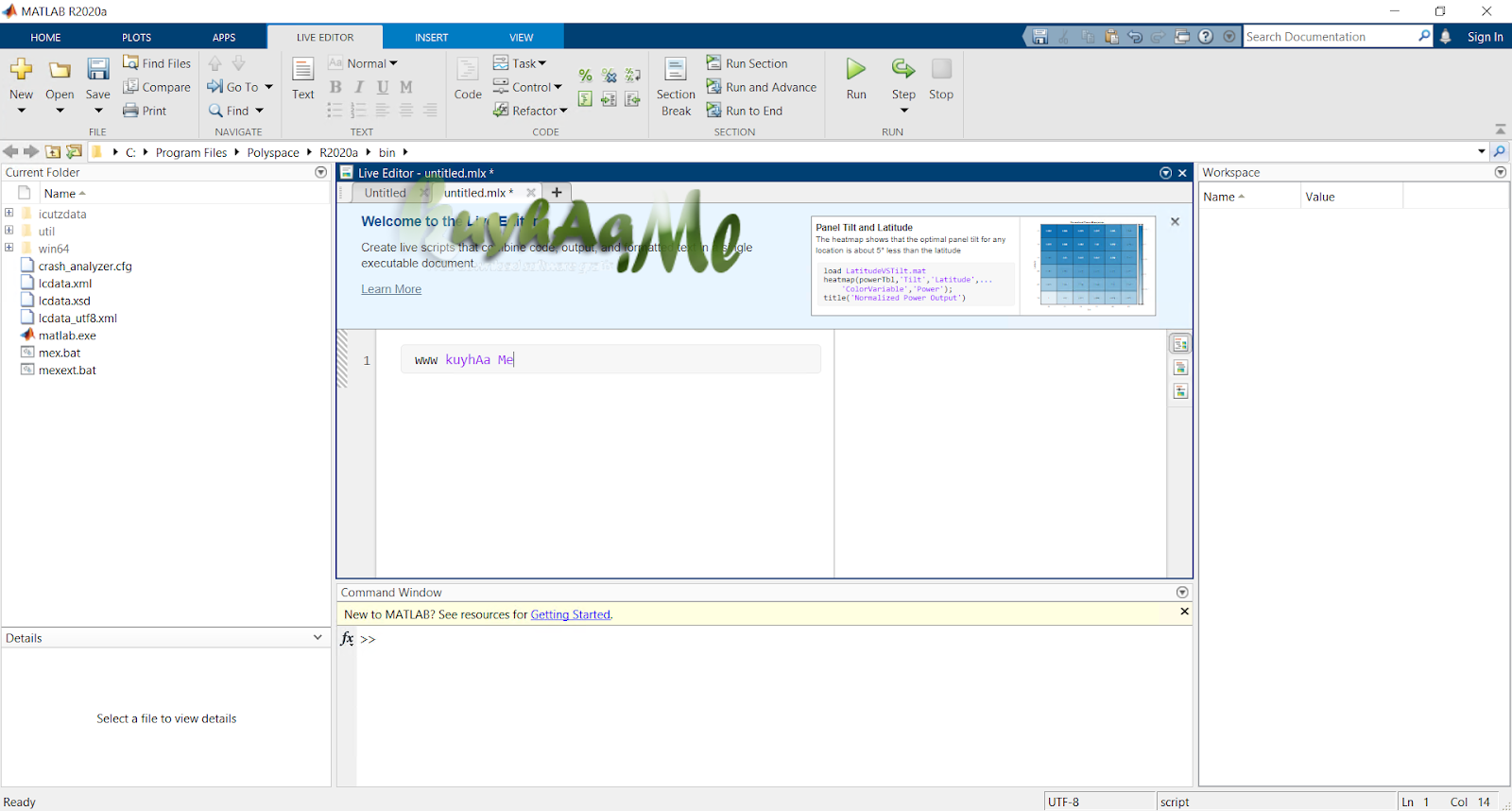Switch to the HOME ribbon tab

click(45, 38)
